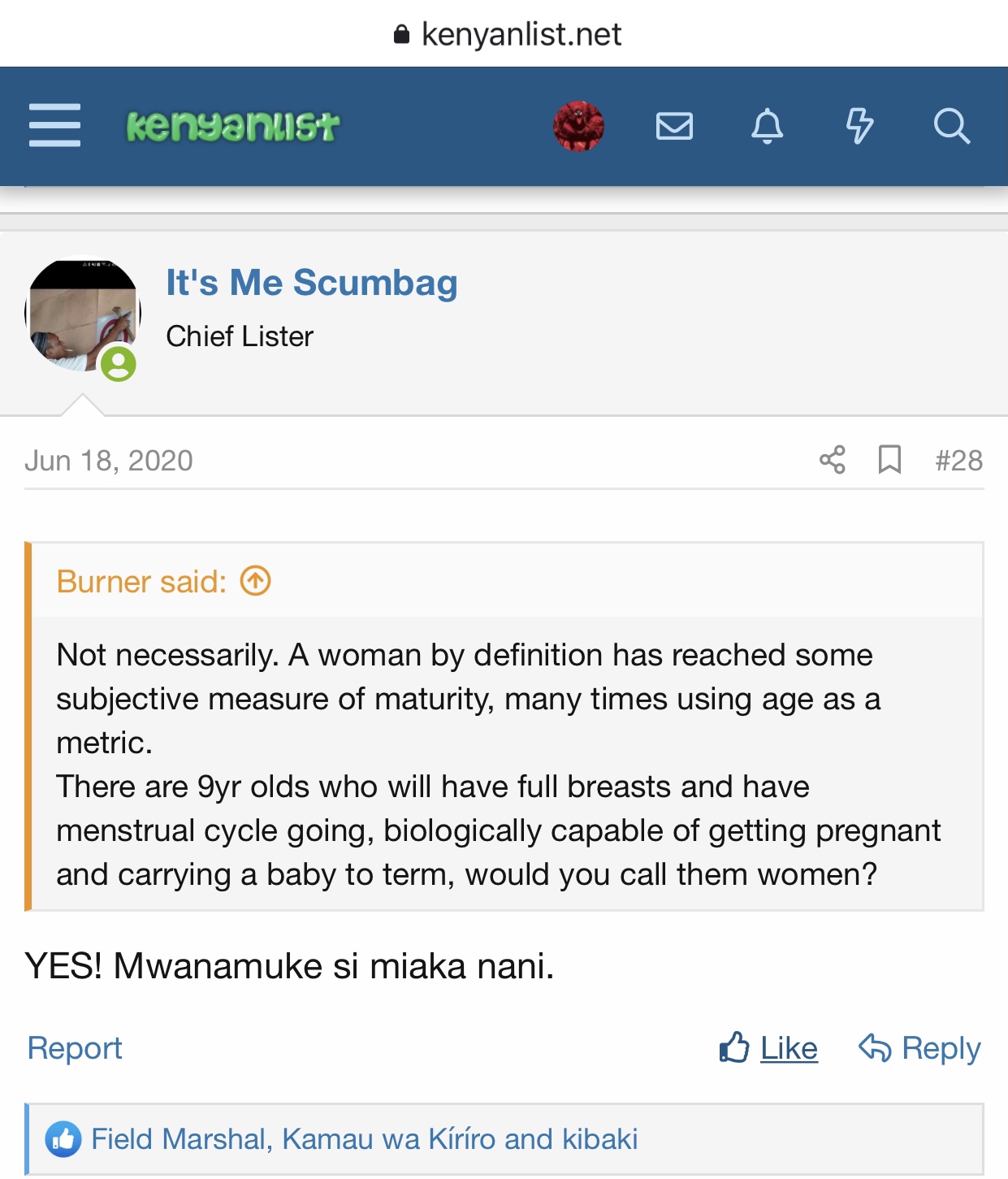This screenshot has width=1008, height=1179.
Task: Reply to the post
Action: (919, 1048)
